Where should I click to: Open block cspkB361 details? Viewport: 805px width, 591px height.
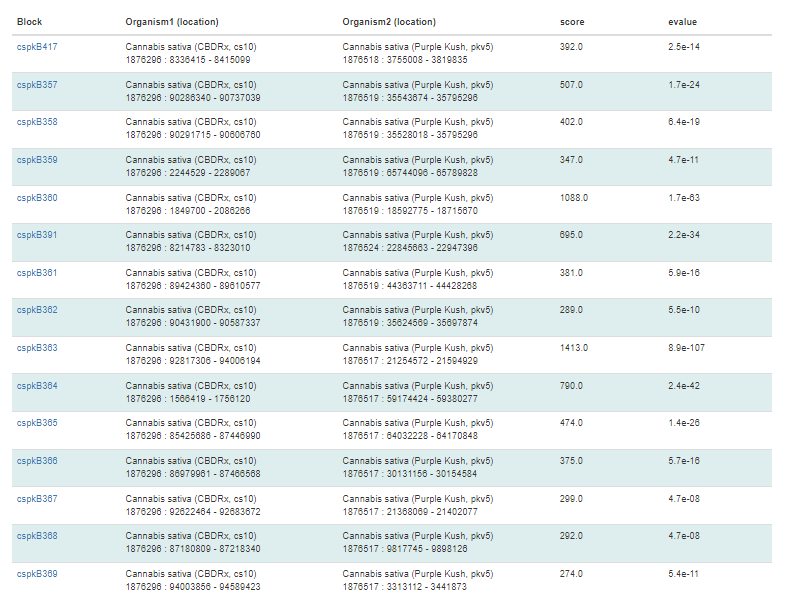[37, 273]
